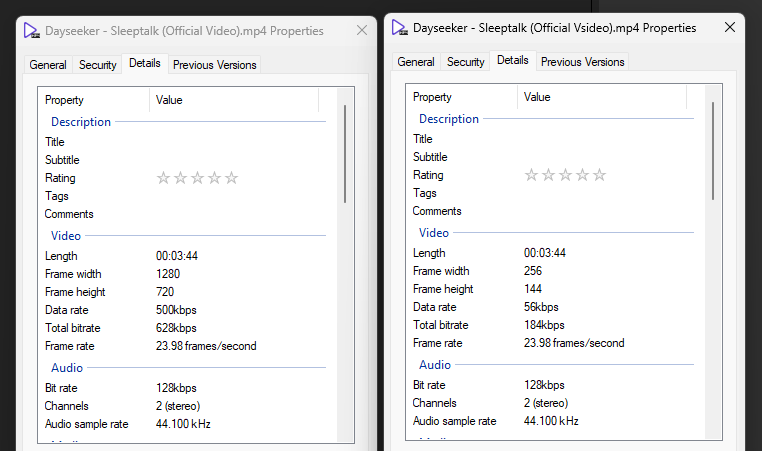The image size is (762, 451).
Task: Click the Description group header in right window
Action: click(449, 119)
